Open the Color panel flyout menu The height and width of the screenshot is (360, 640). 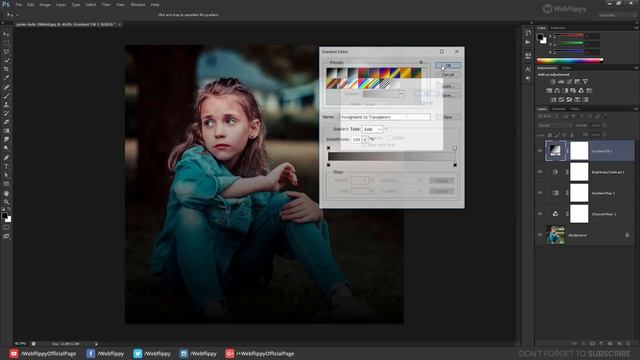(636, 28)
